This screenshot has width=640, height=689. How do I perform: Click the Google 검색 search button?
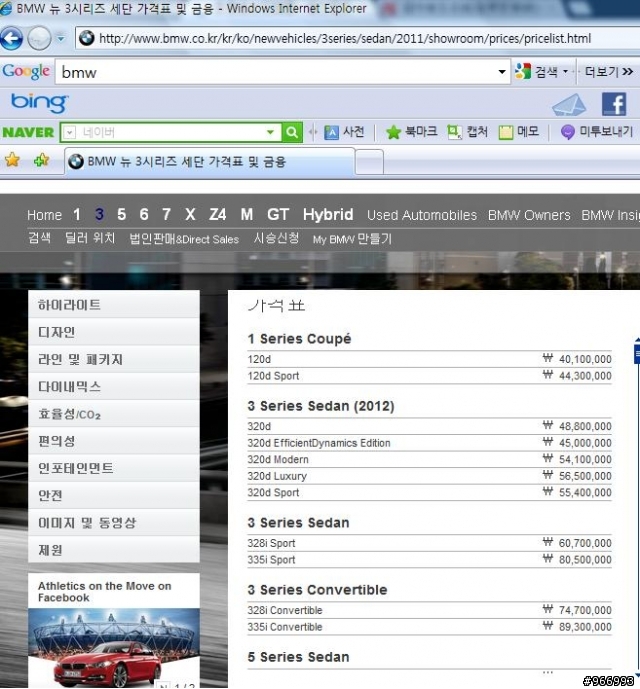coord(536,72)
